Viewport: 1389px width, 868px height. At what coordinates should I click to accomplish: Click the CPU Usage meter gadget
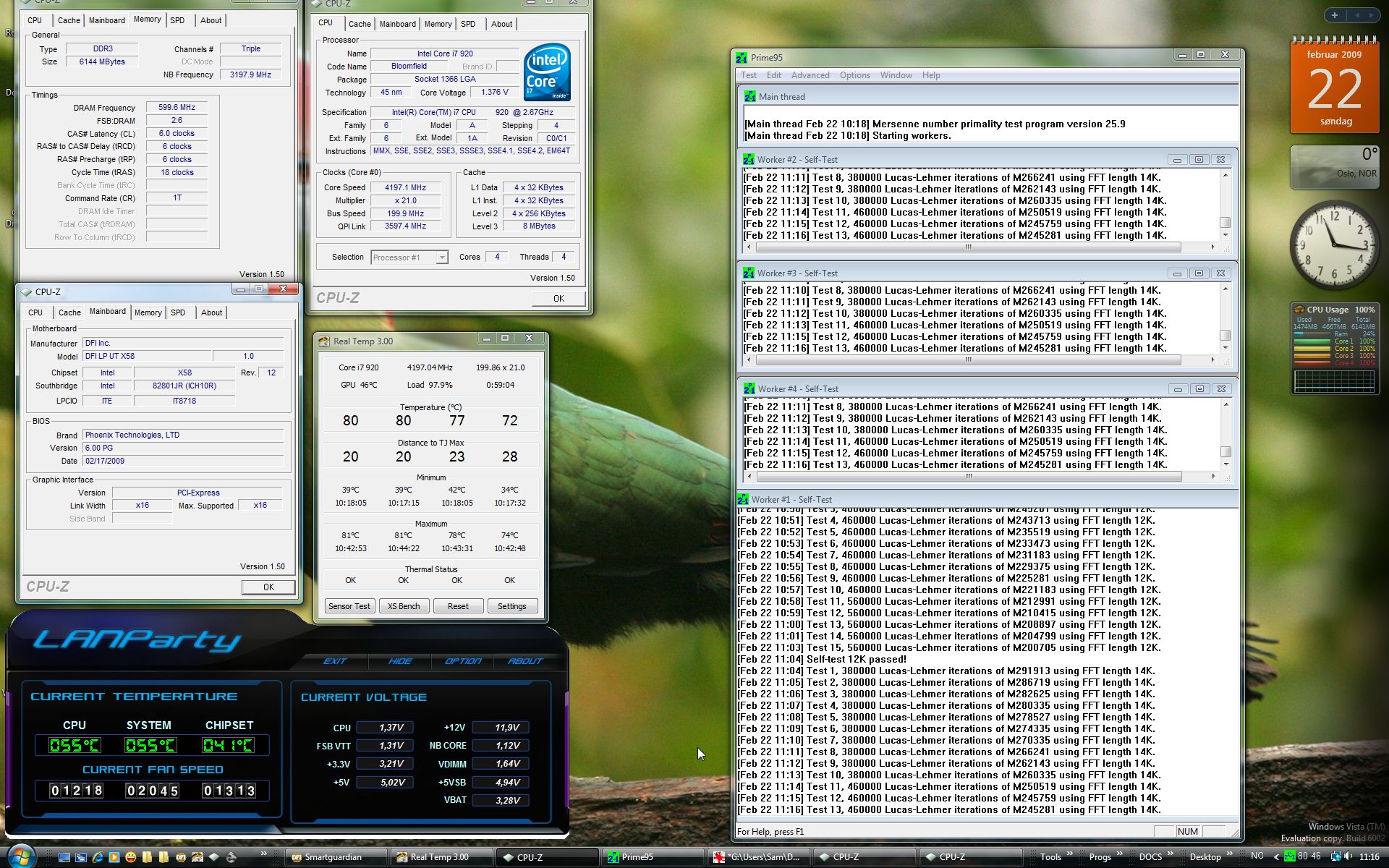(1335, 349)
